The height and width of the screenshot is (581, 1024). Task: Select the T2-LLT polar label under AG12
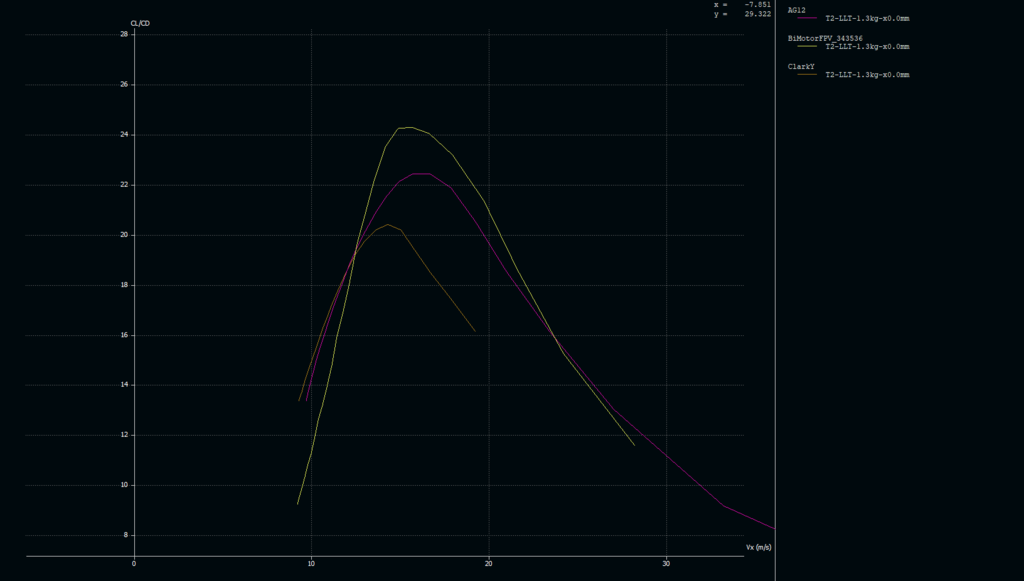(x=866, y=18)
